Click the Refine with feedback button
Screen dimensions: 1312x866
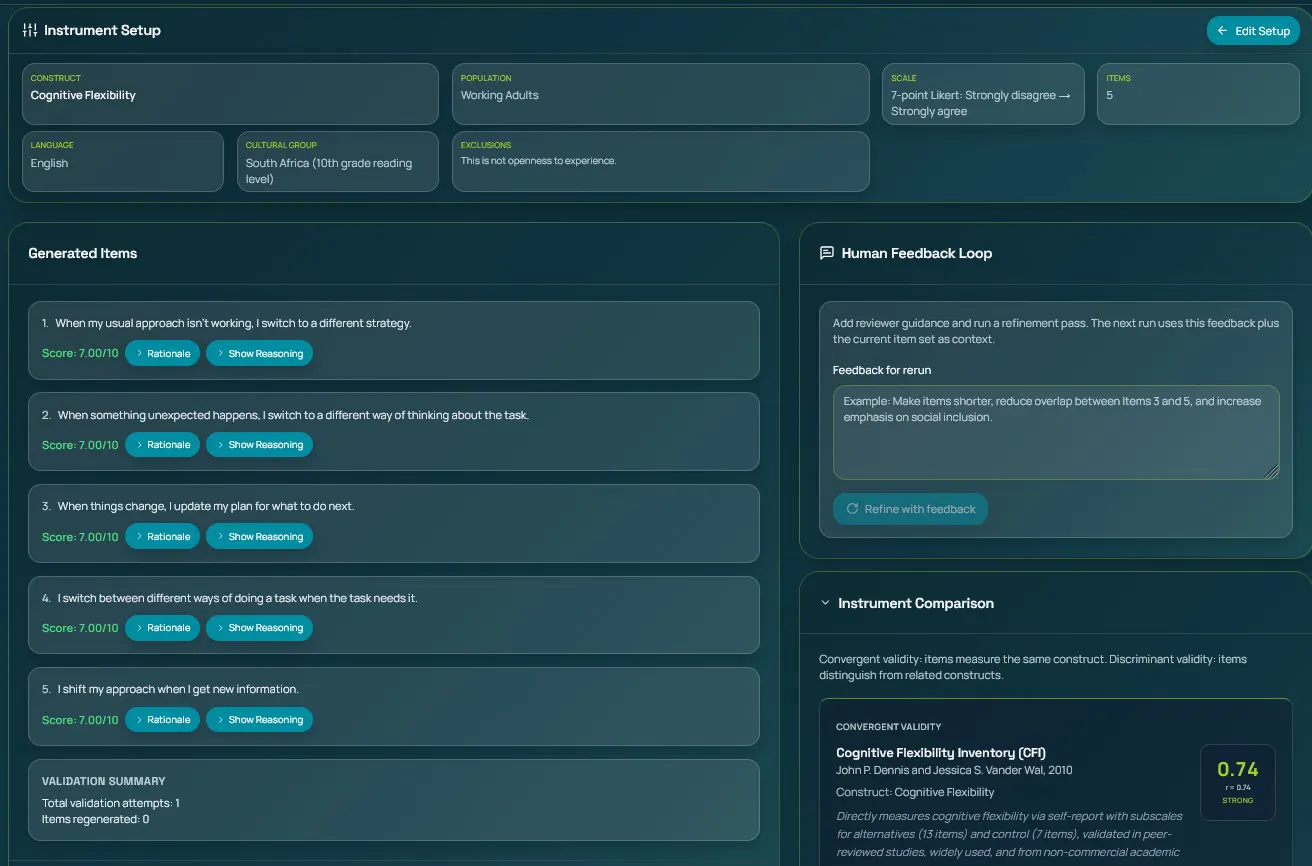pos(910,509)
